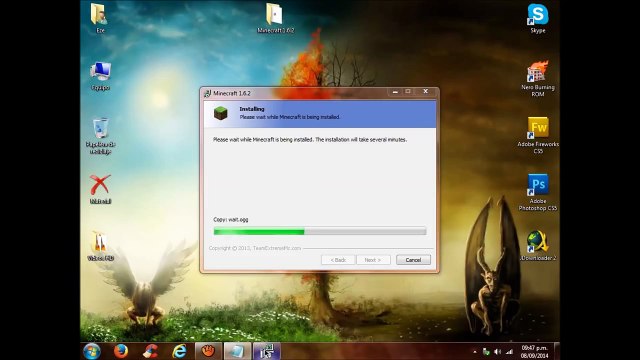The image size is (640, 360).
Task: Launch Skype from the desktop shortcut
Action: coord(538,18)
